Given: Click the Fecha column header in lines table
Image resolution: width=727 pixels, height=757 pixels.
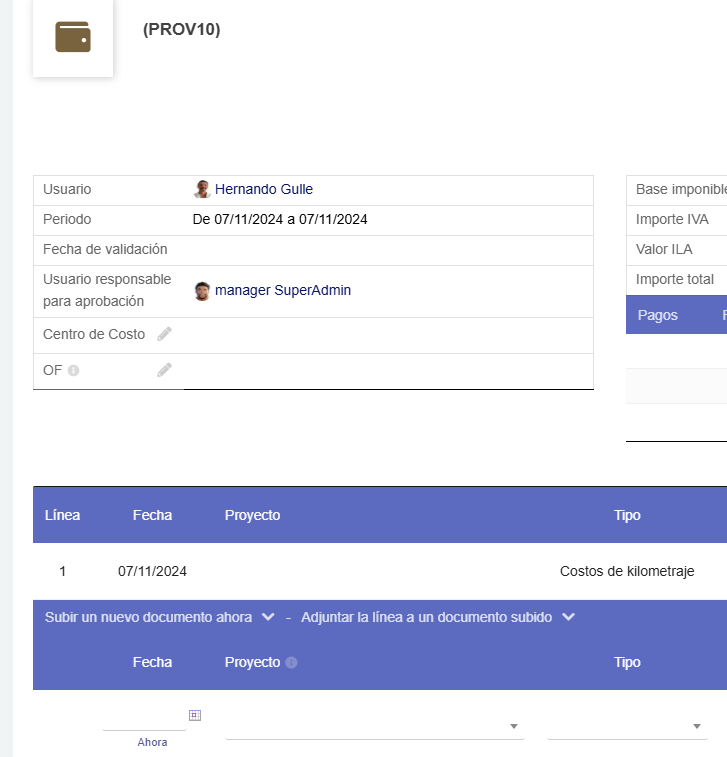Looking at the screenshot, I should tap(152, 515).
